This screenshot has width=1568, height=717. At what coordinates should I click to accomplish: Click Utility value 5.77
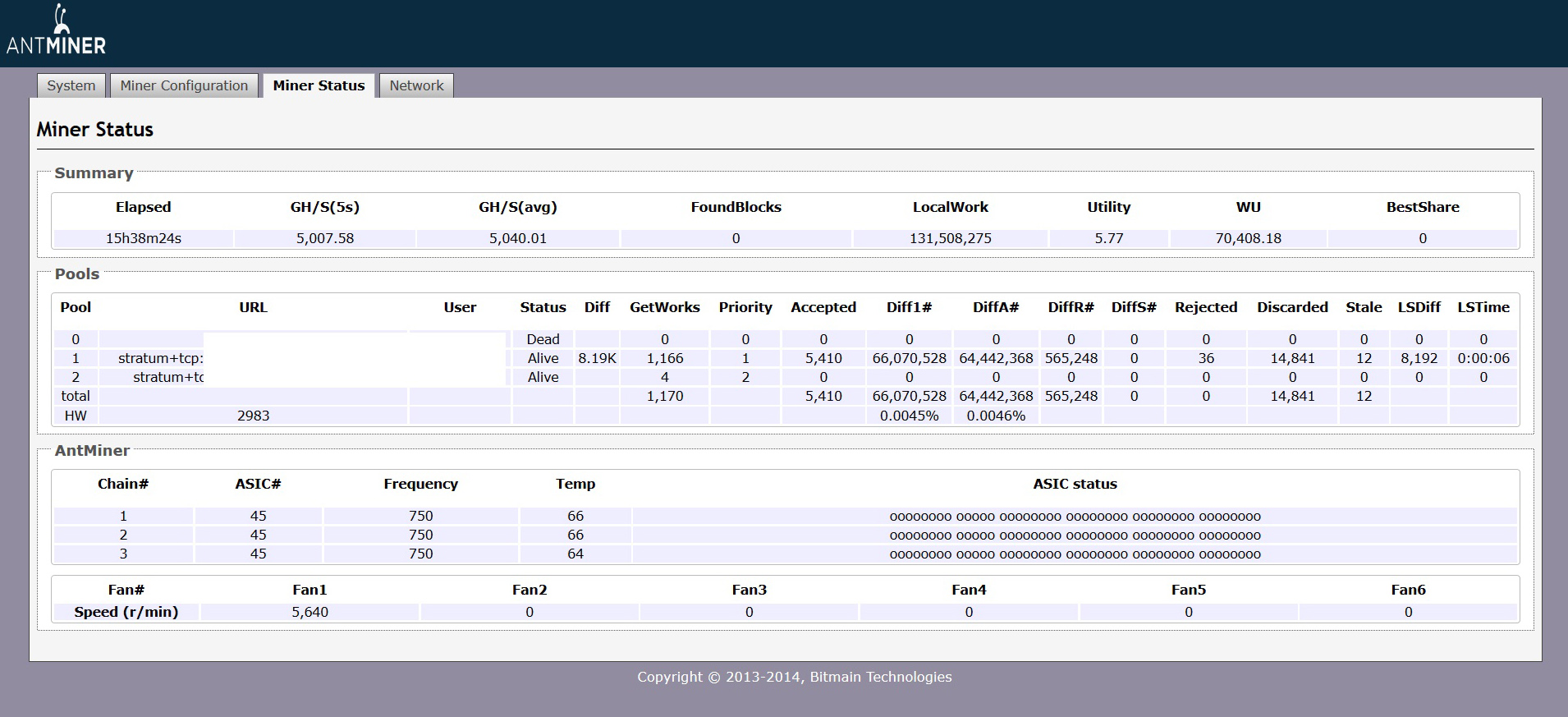[x=1109, y=238]
